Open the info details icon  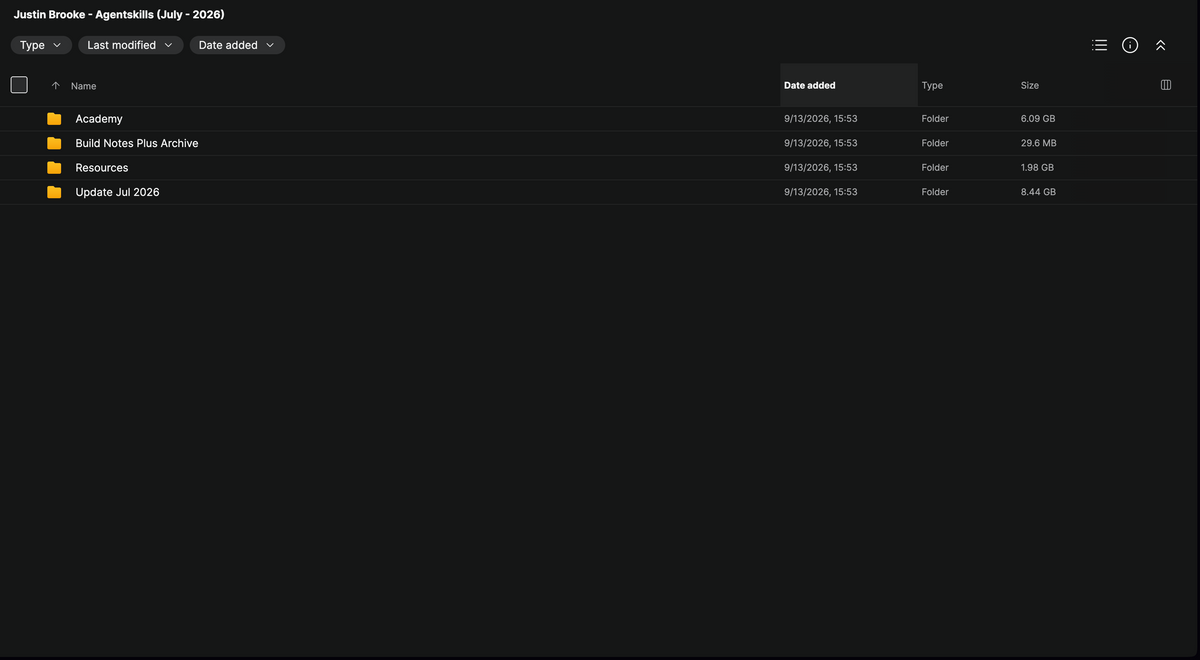(1130, 45)
